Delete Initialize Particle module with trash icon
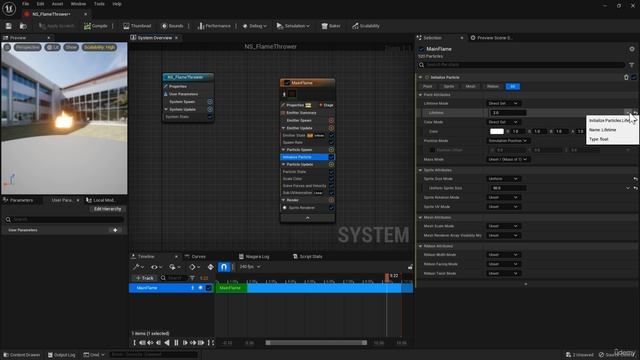 (626, 77)
